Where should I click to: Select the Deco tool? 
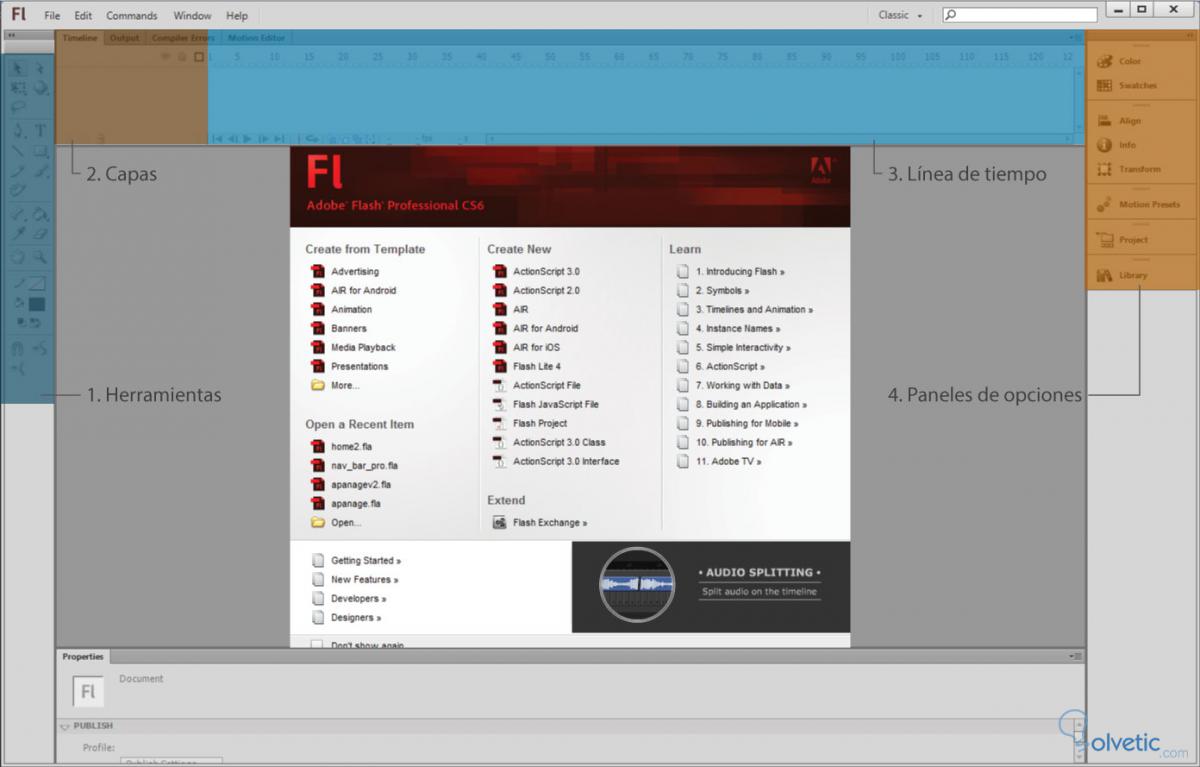coord(18,188)
